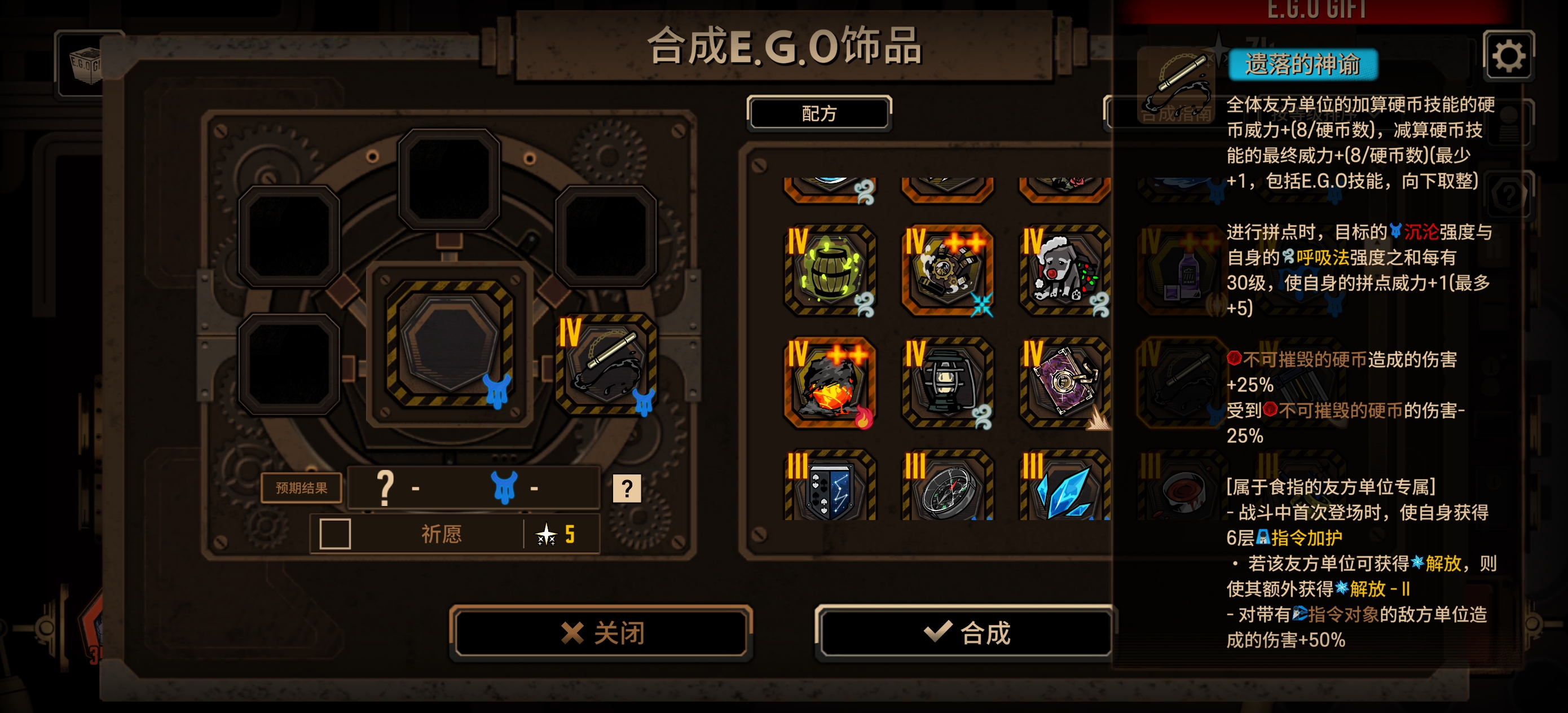1568x713 pixels.
Task: Select the playing card shield tier III gift
Action: pyautogui.click(x=830, y=485)
